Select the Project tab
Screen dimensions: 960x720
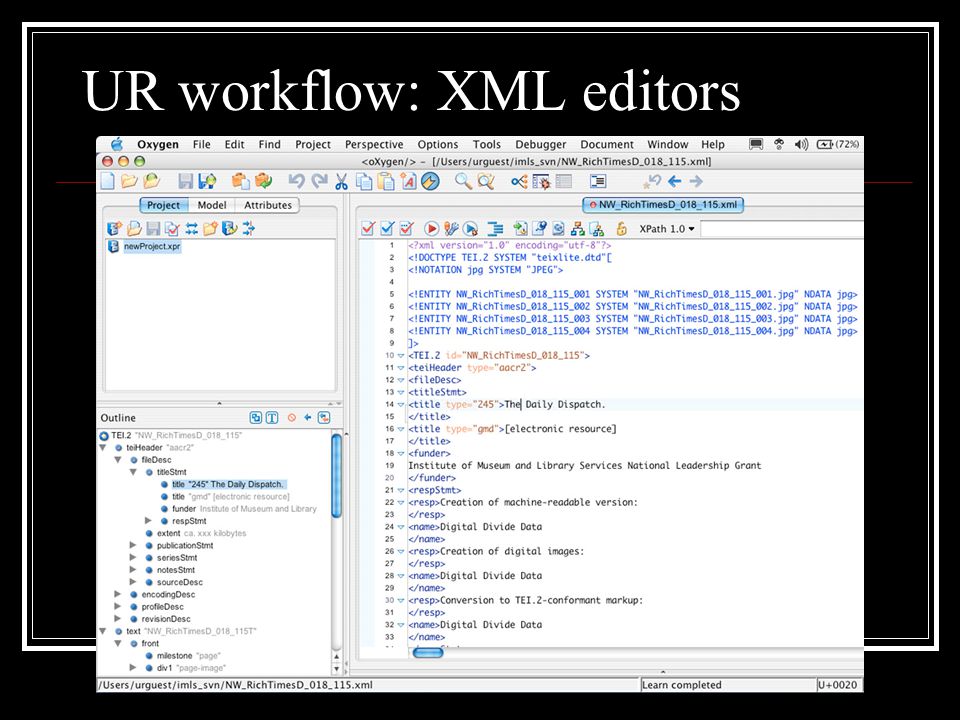[163, 205]
